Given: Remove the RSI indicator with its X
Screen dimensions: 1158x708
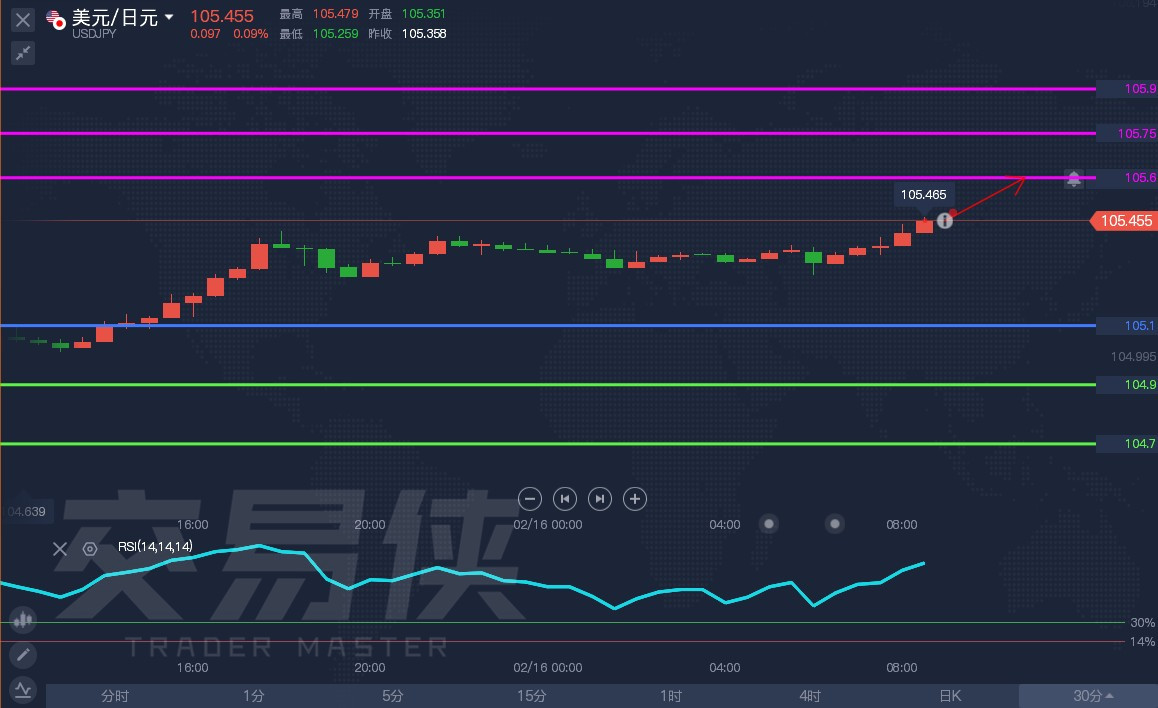Looking at the screenshot, I should [x=60, y=549].
